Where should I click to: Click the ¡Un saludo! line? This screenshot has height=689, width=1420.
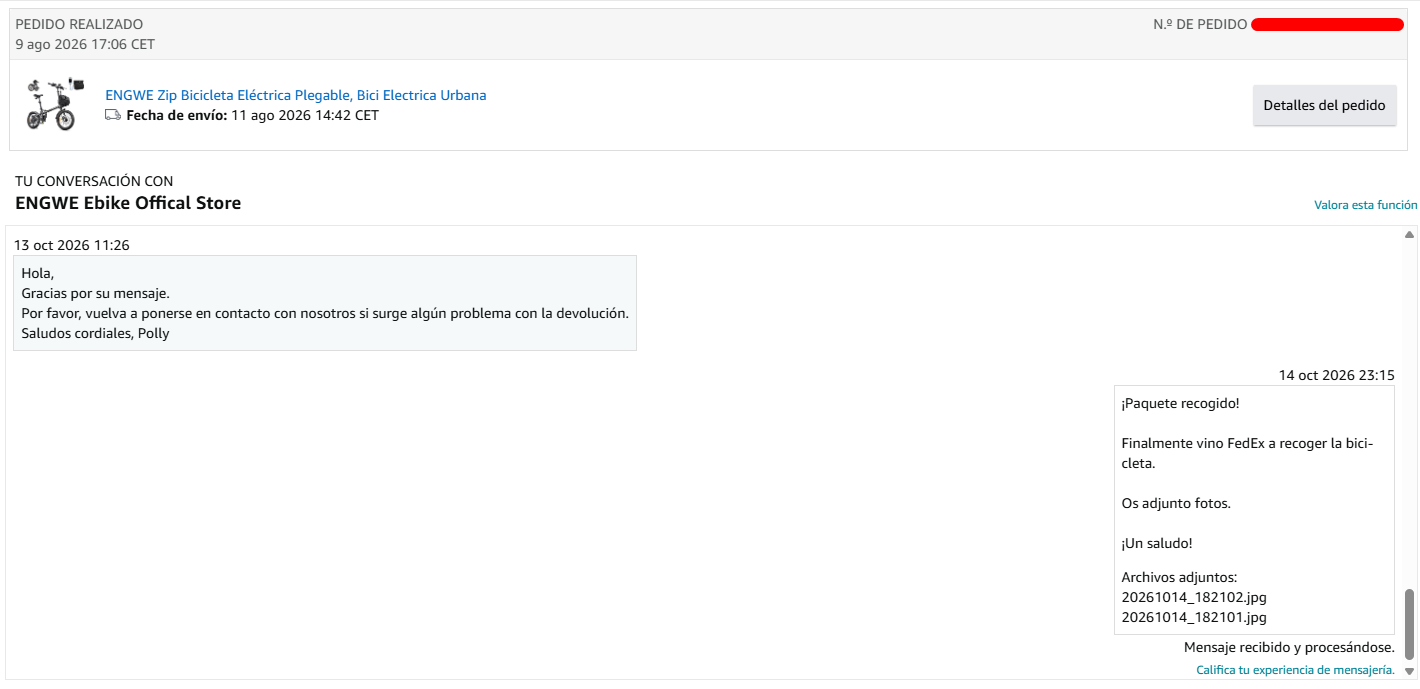point(1157,543)
